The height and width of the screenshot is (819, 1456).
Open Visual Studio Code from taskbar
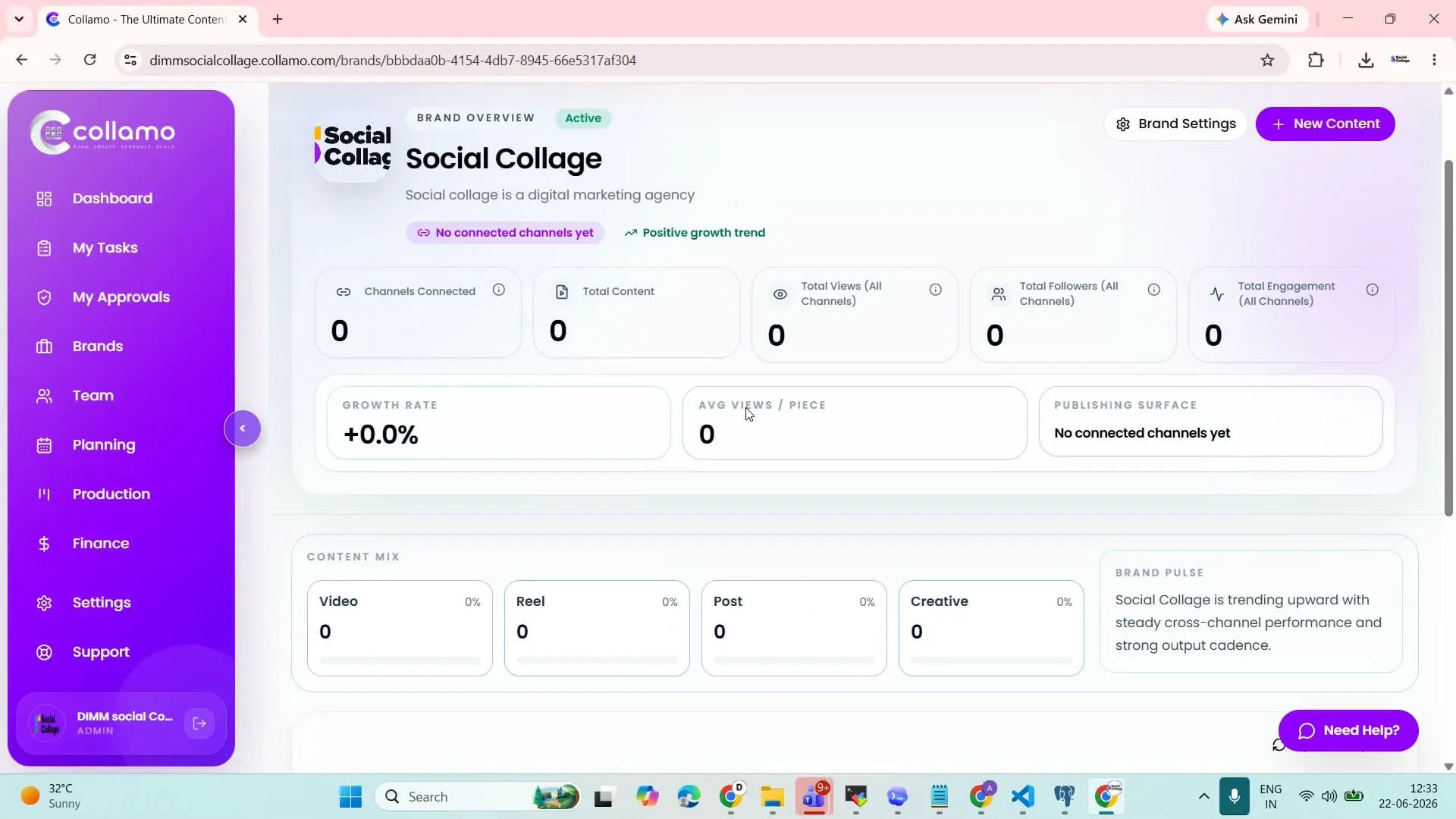click(1022, 797)
